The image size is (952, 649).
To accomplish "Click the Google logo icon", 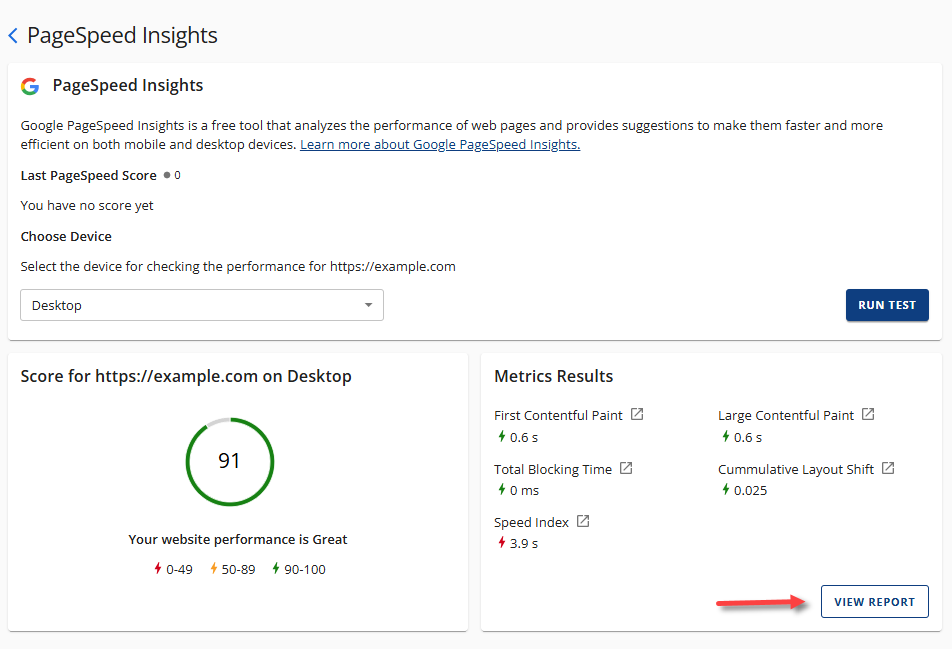I will pos(30,86).
